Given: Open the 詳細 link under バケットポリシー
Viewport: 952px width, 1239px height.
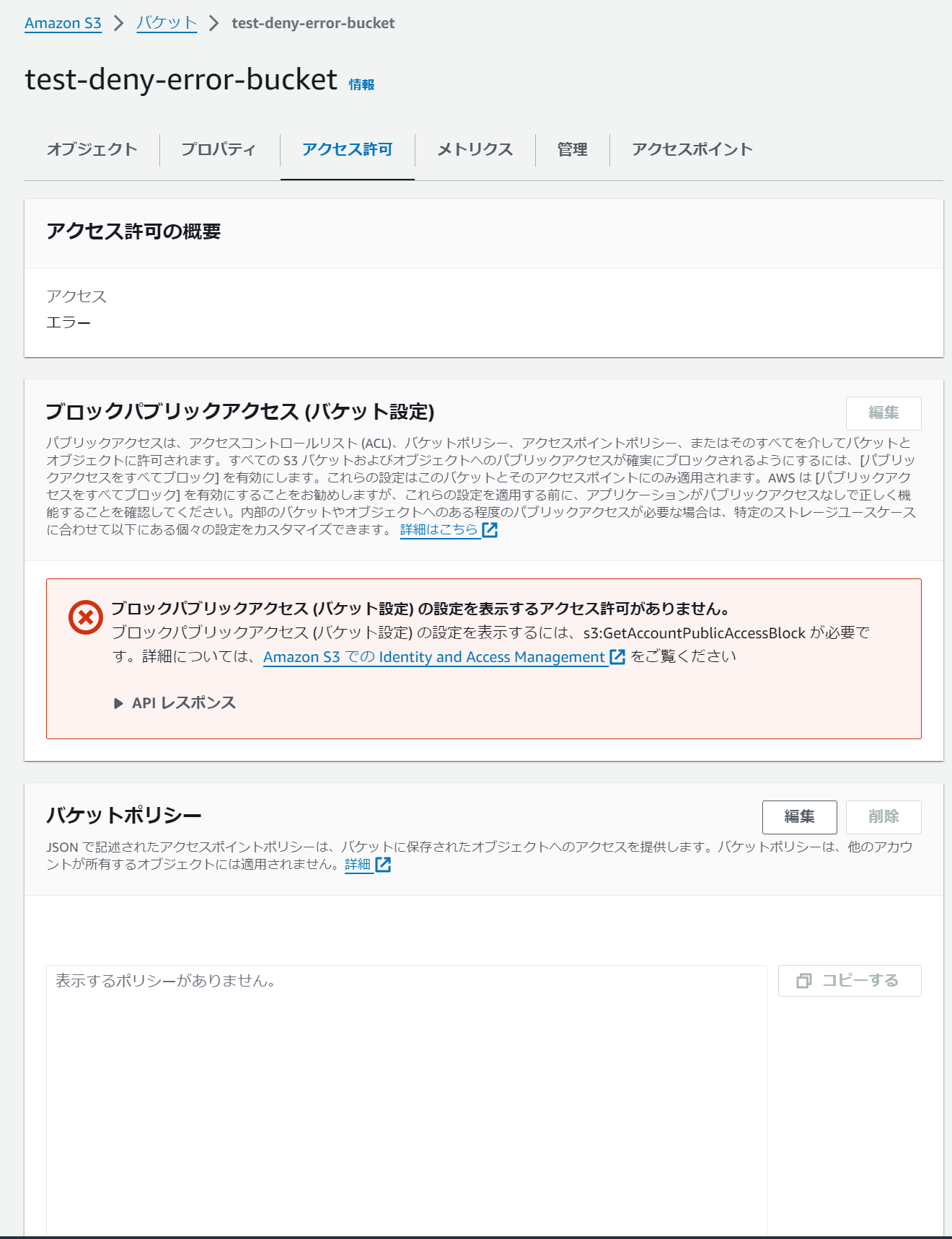Looking at the screenshot, I should pos(358,864).
